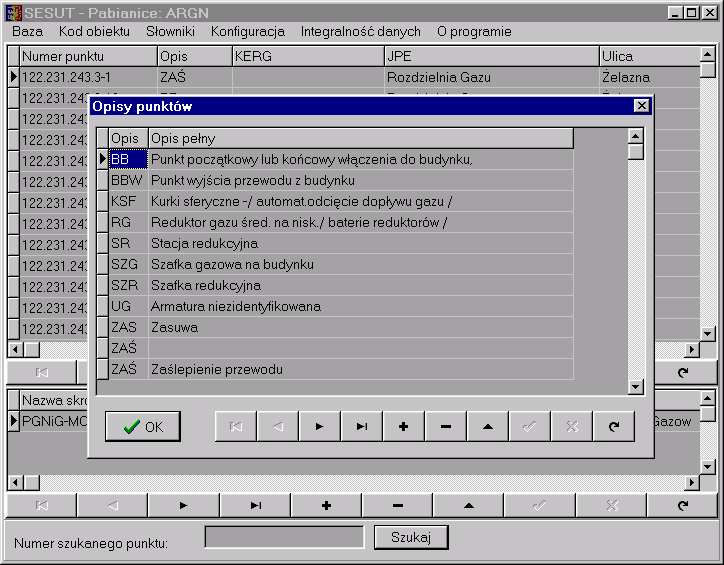Jump to last record in Opisy punktów dialog
The height and width of the screenshot is (565, 724).
[361, 426]
